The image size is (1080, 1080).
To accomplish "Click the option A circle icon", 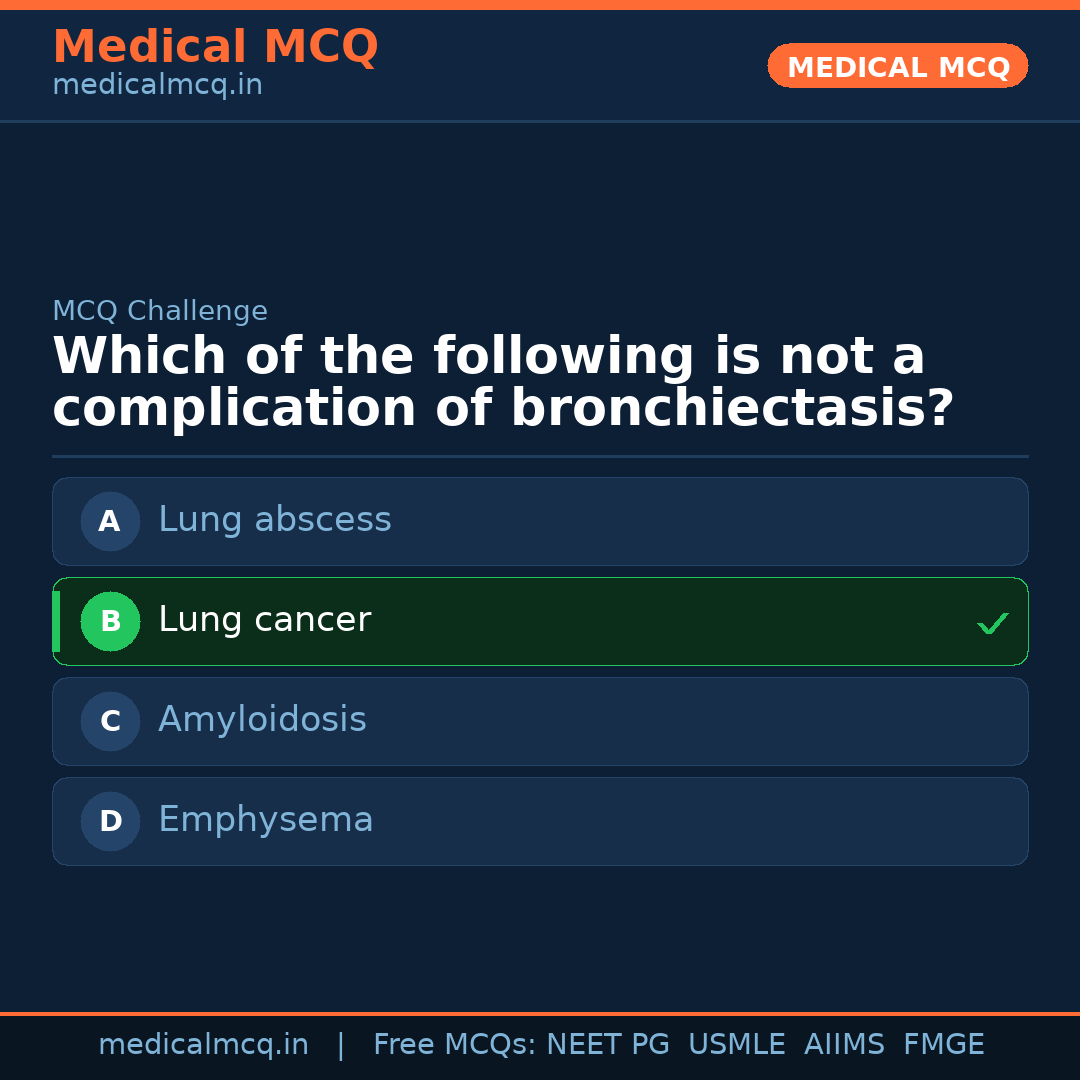I will coord(110,521).
